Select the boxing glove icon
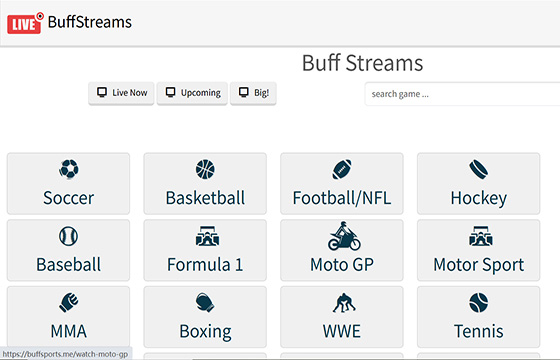 205,302
